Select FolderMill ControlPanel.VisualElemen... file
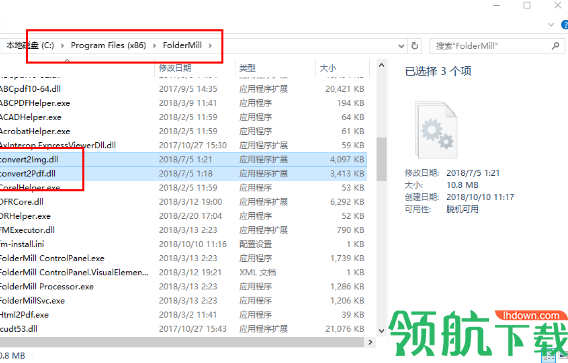568x363 pixels. 74,272
